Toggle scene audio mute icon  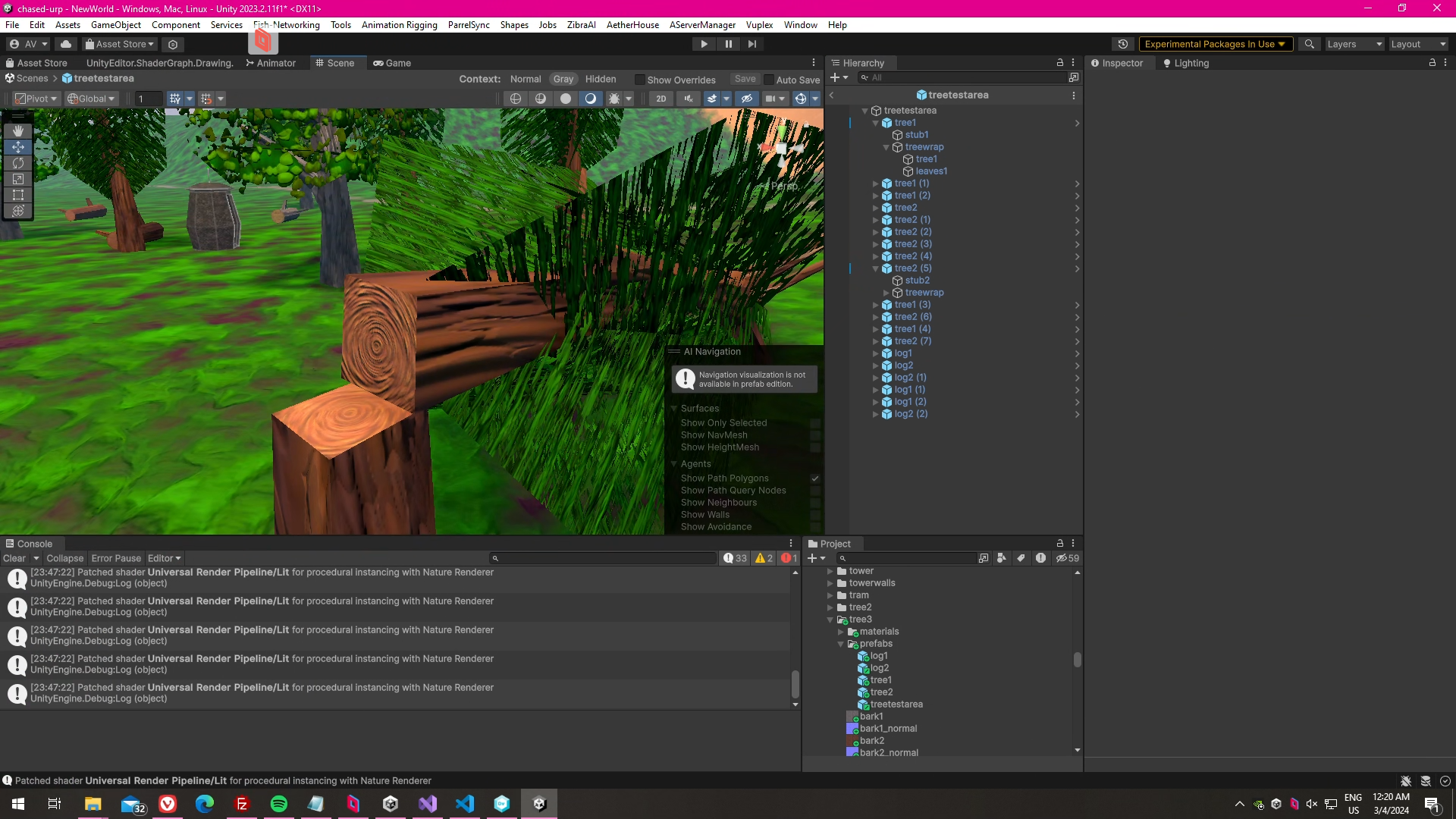point(688,99)
